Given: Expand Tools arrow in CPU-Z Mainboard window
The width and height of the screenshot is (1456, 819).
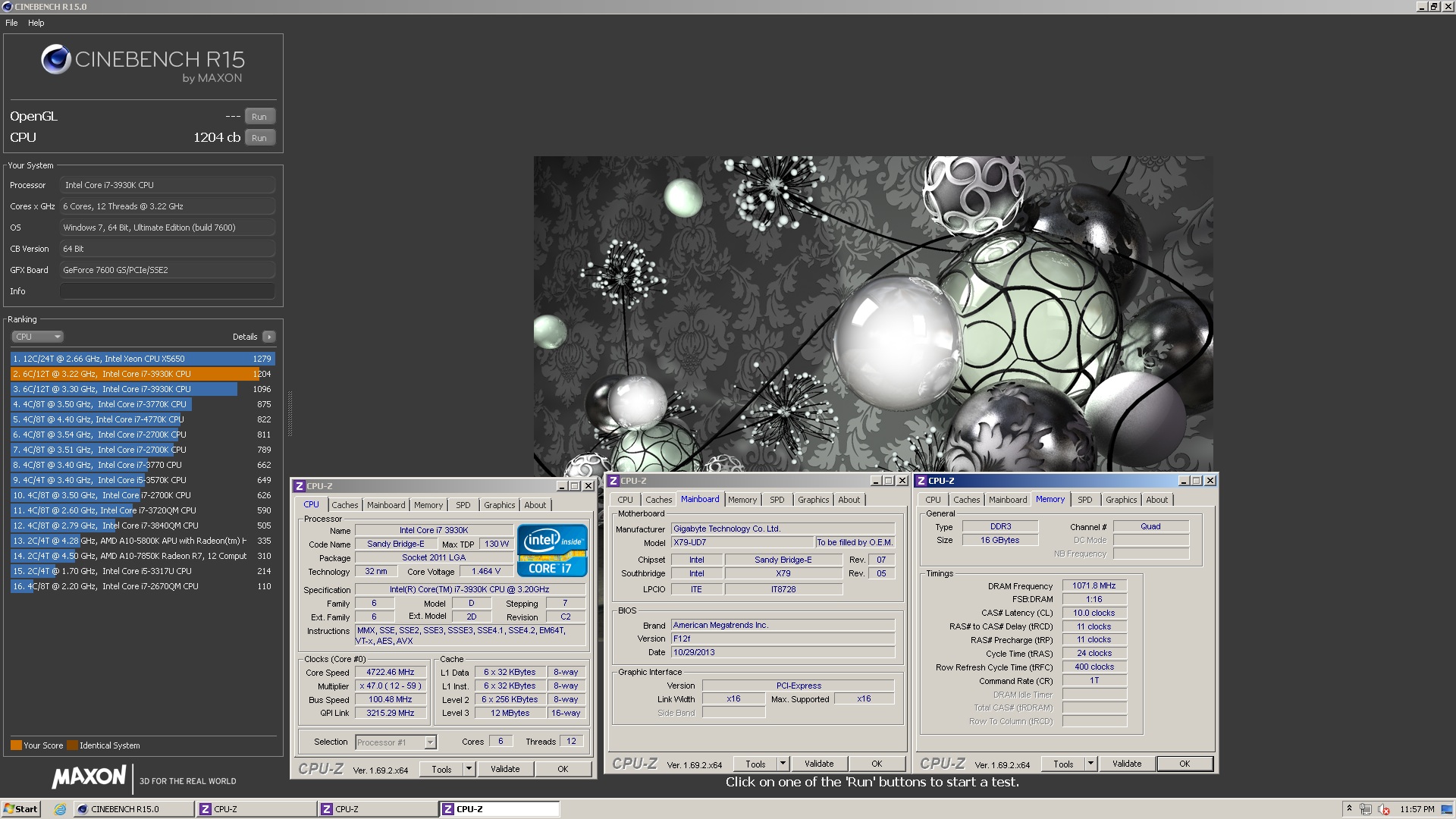Looking at the screenshot, I should point(783,764).
